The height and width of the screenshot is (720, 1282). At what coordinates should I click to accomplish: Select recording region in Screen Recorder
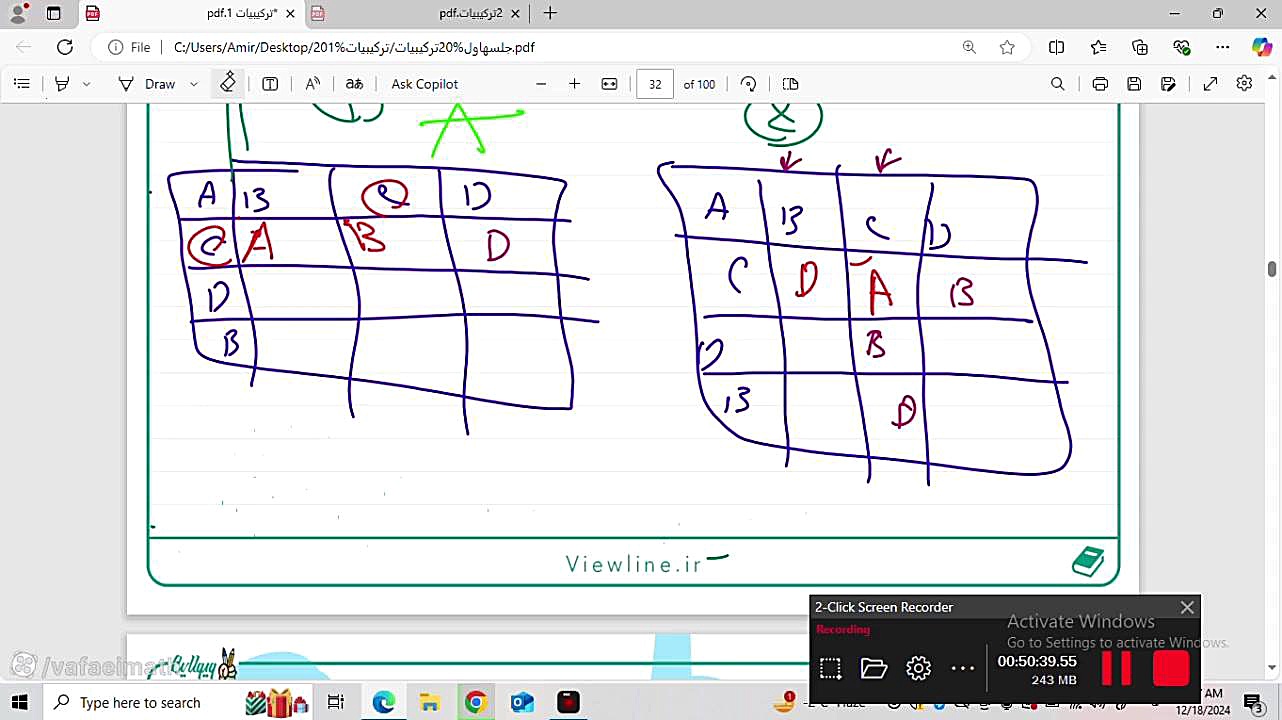pyautogui.click(x=829, y=668)
